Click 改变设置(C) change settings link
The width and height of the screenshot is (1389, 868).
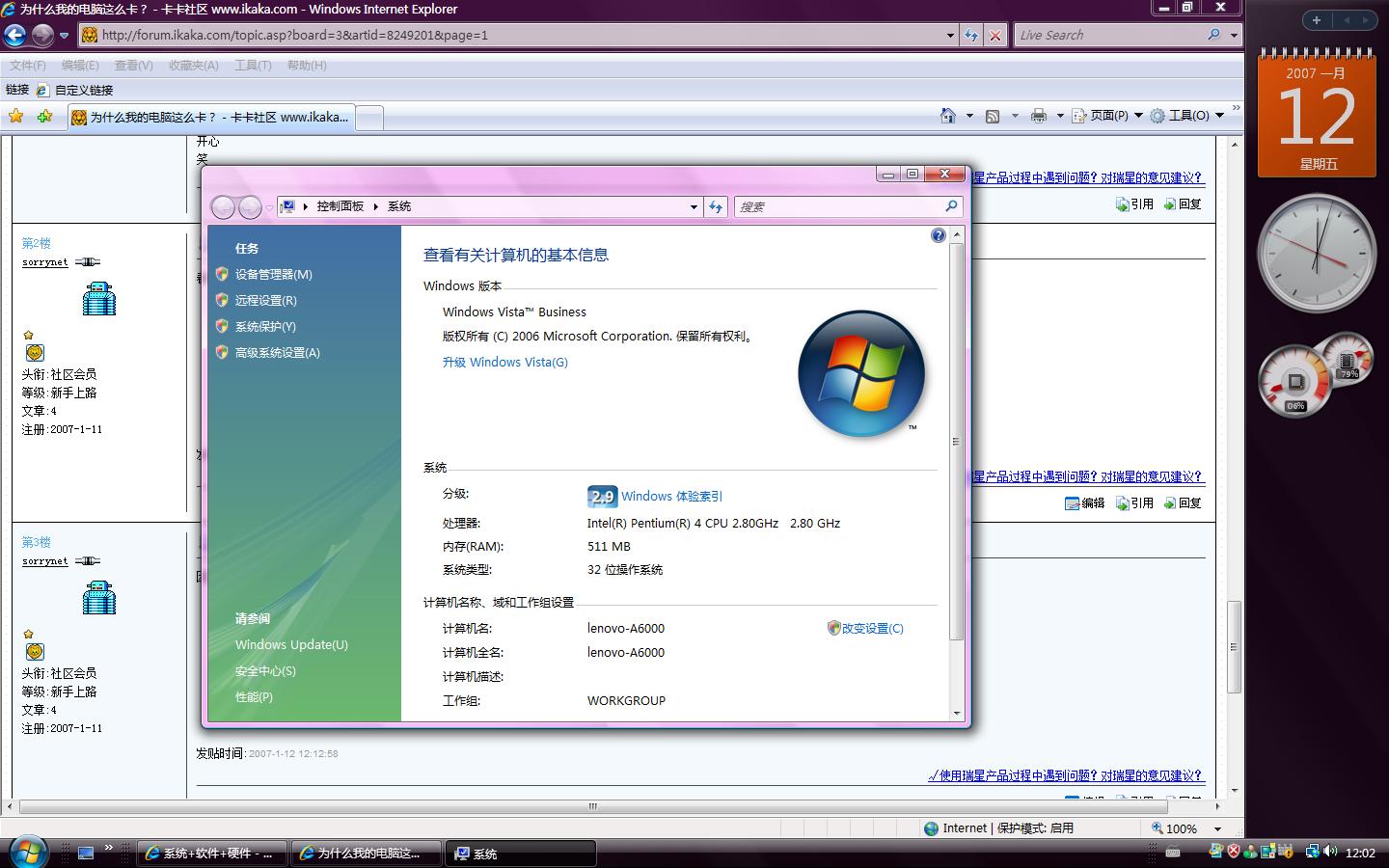tap(873, 629)
